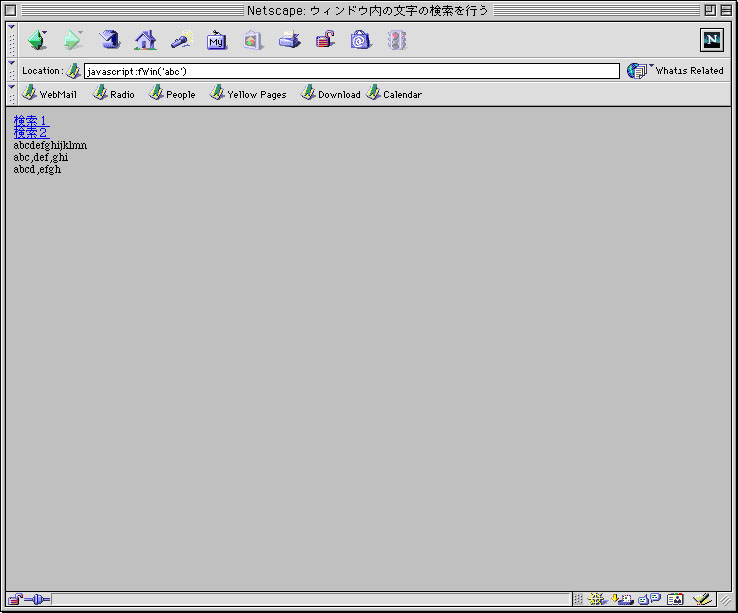This screenshot has width=738, height=613.
Task: Click the 検索2 link
Action: point(30,133)
